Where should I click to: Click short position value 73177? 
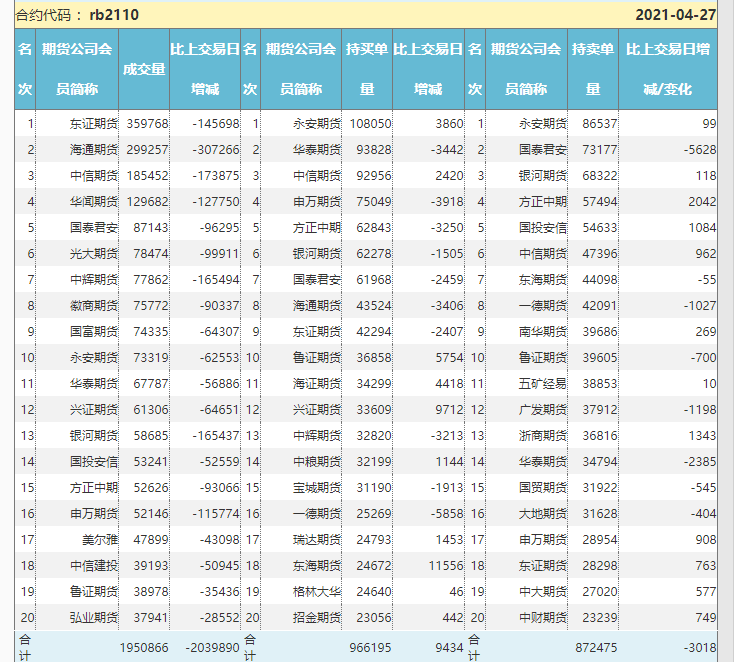600,150
